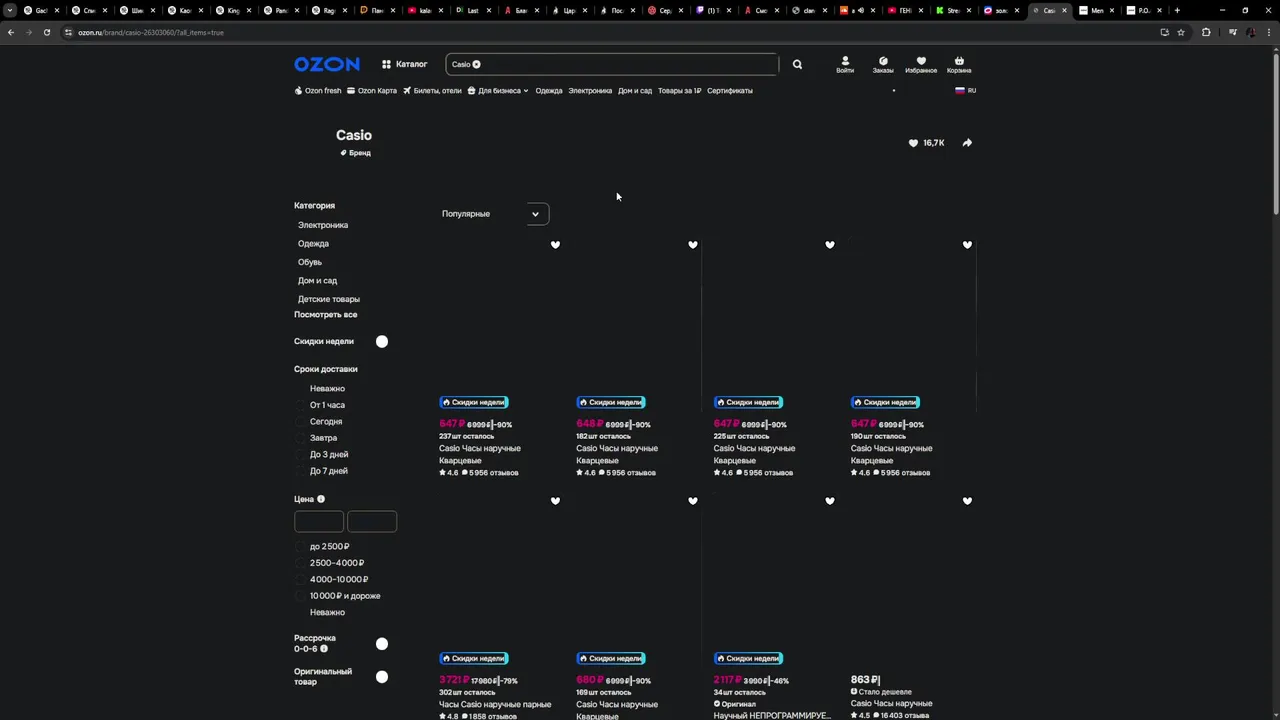Image resolution: width=1280 pixels, height=720 pixels.
Task: Like the Casio brand heart icon
Action: pyautogui.click(x=913, y=143)
